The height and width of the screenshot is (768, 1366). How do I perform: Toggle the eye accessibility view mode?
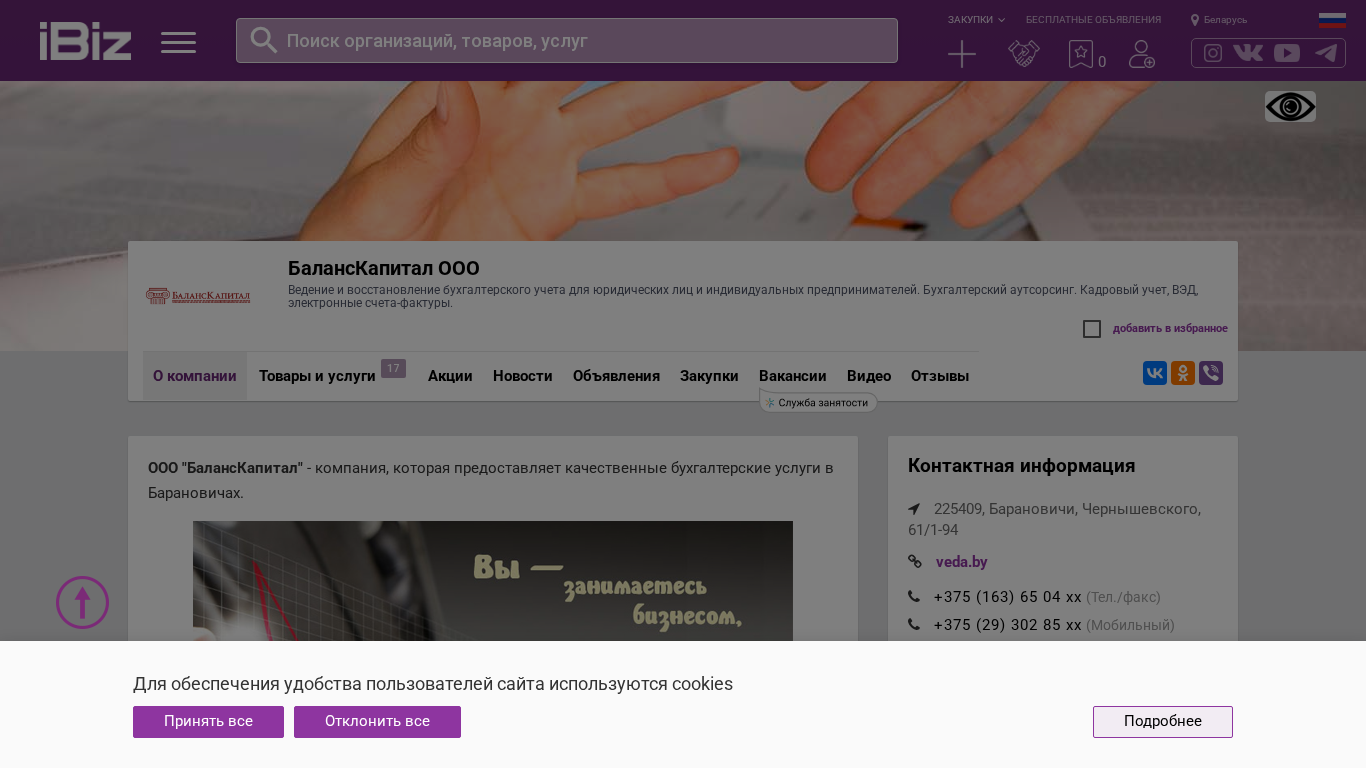click(x=1290, y=107)
